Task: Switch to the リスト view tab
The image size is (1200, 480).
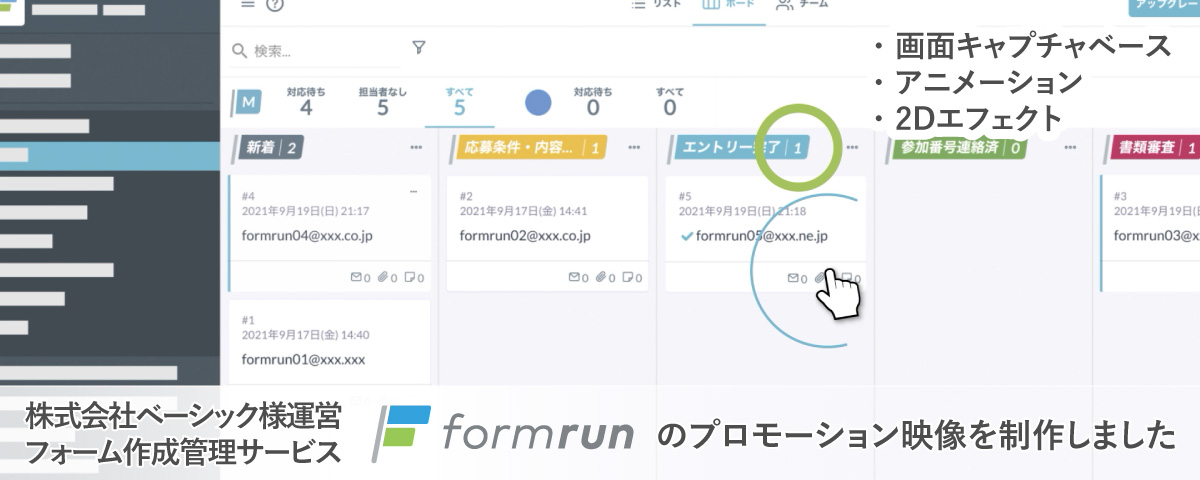Action: (657, 5)
